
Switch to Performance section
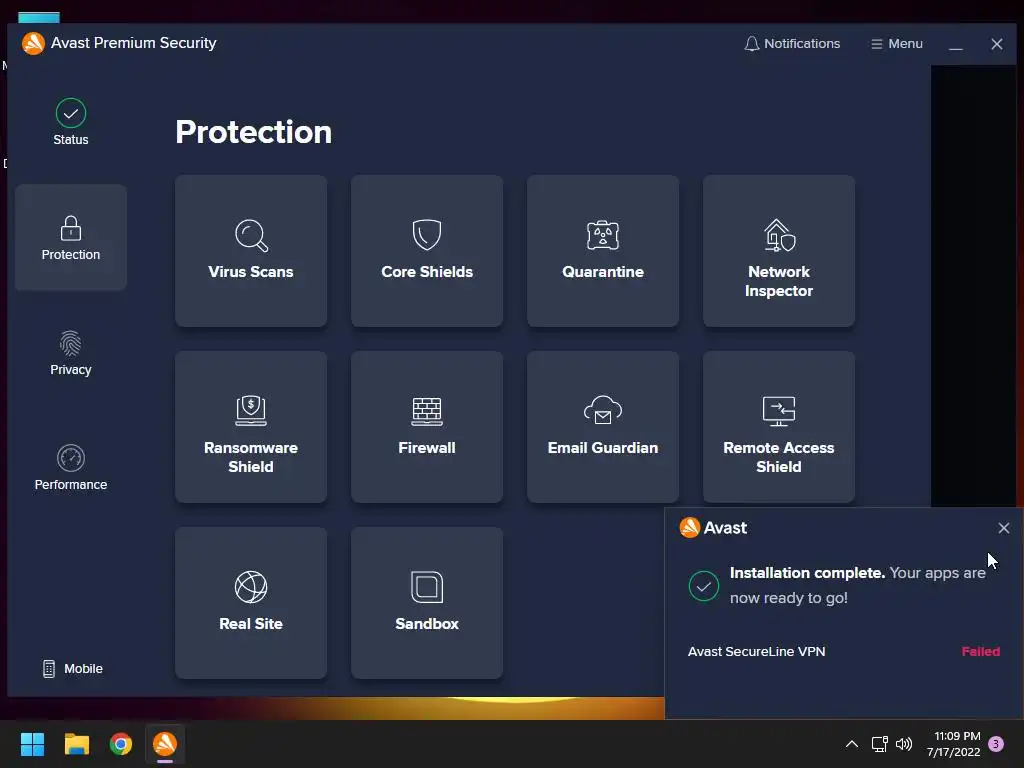[x=71, y=468]
